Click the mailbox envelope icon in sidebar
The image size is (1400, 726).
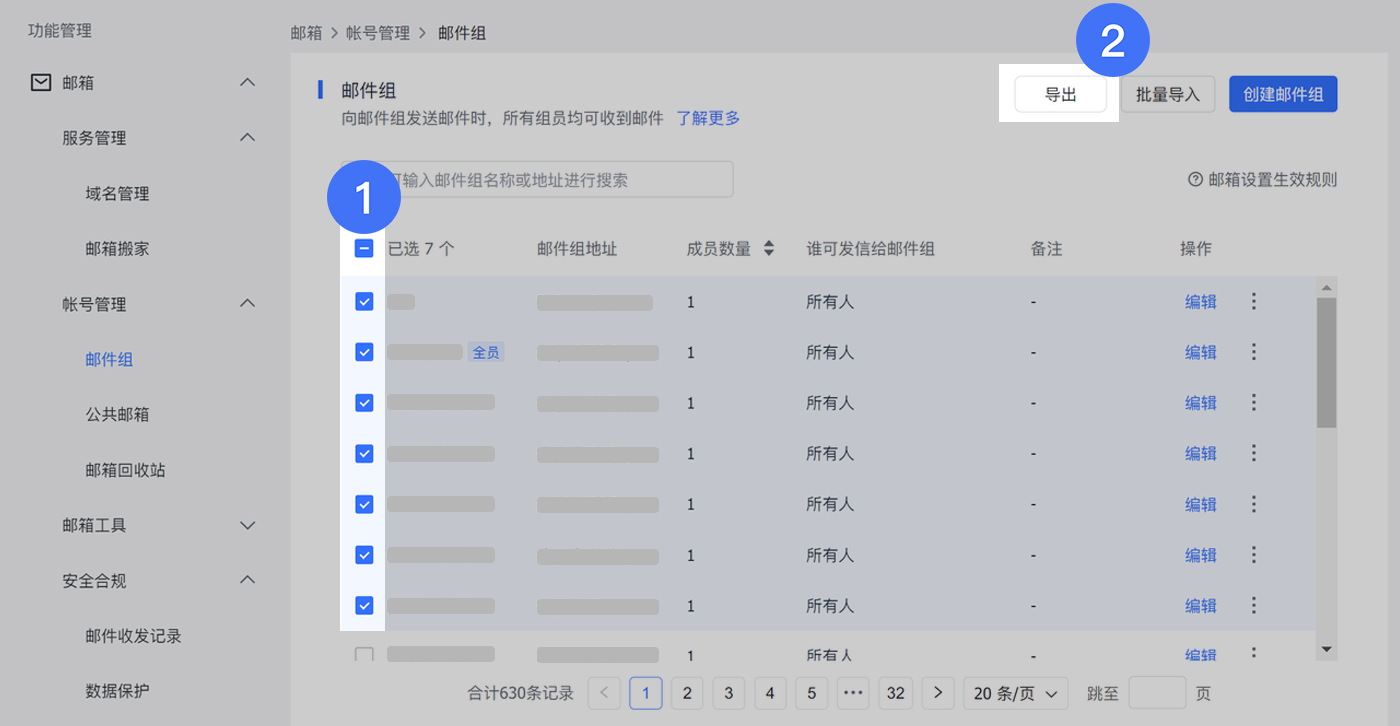click(41, 83)
